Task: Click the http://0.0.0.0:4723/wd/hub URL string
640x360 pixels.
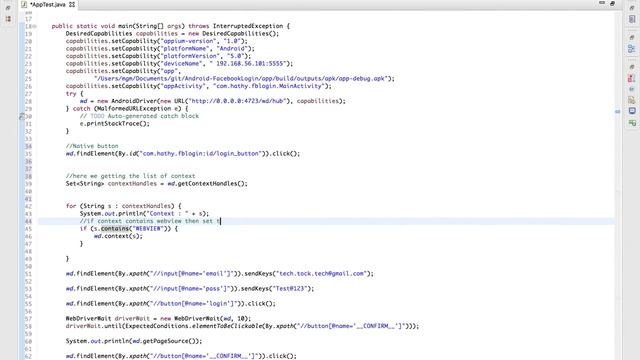Action: pos(237,101)
